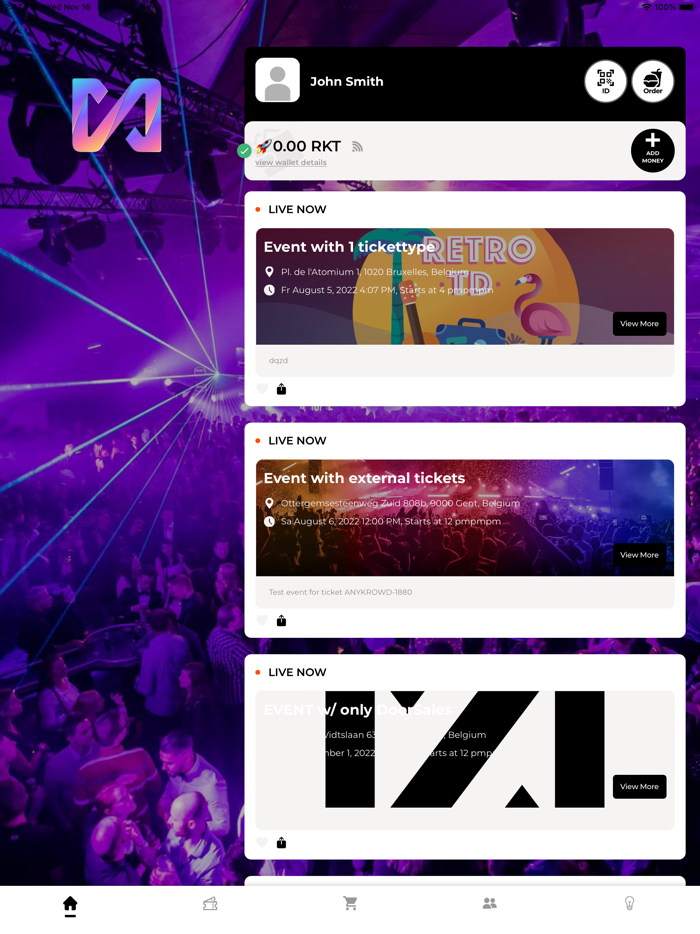Viewport: 700px width, 934px height.
Task: Tap John Smith's profile avatar
Action: click(x=278, y=80)
